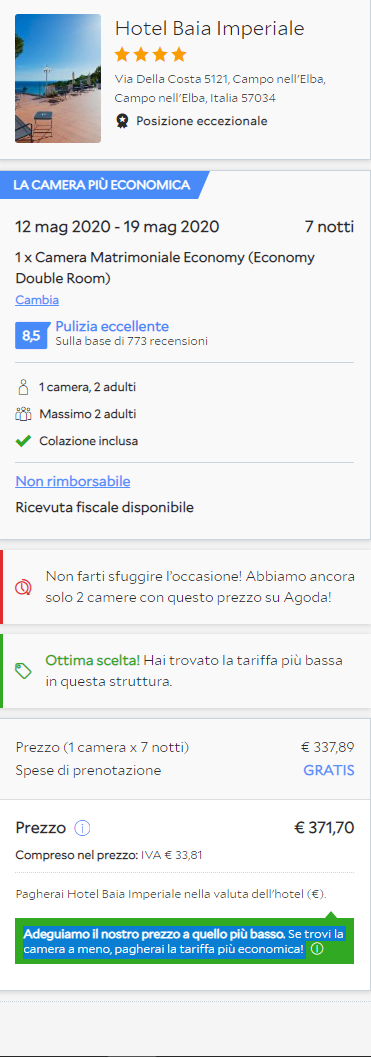
Task: Open the Pulizia eccellente reviews text
Action: click(x=112, y=327)
